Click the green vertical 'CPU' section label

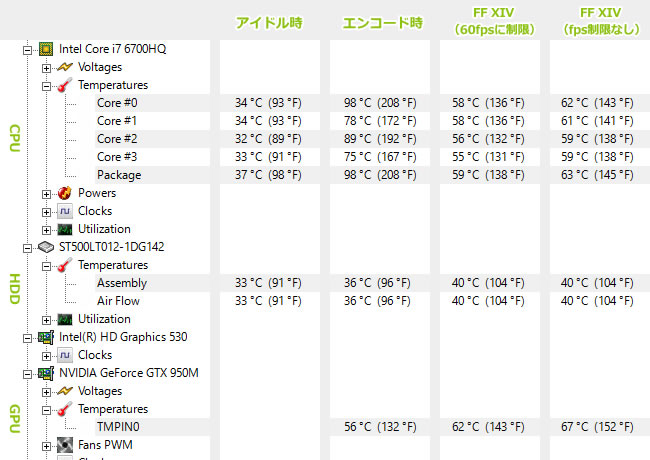coord(15,138)
